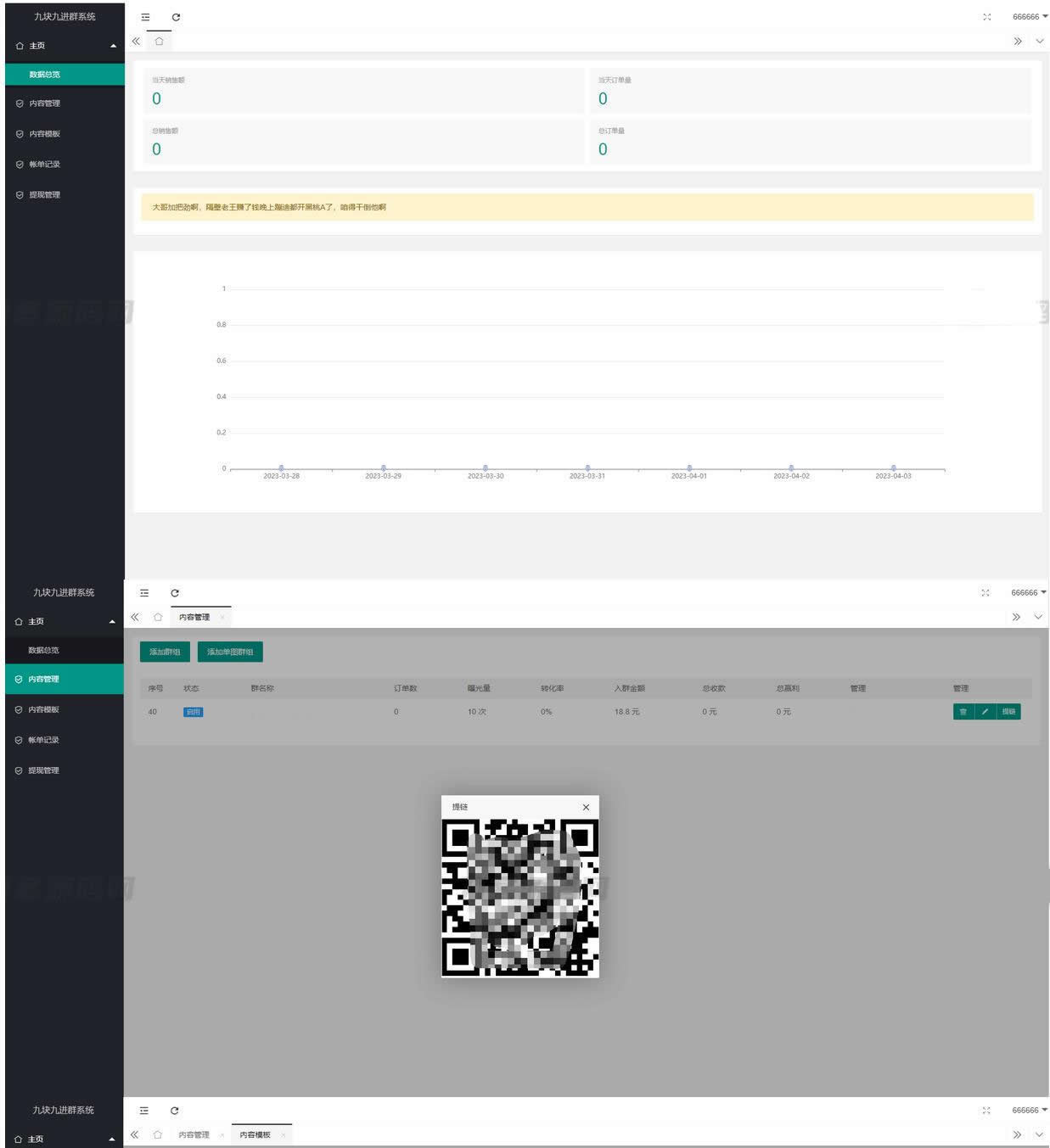Select the 2023-04-01 data point on chart

tap(689, 468)
